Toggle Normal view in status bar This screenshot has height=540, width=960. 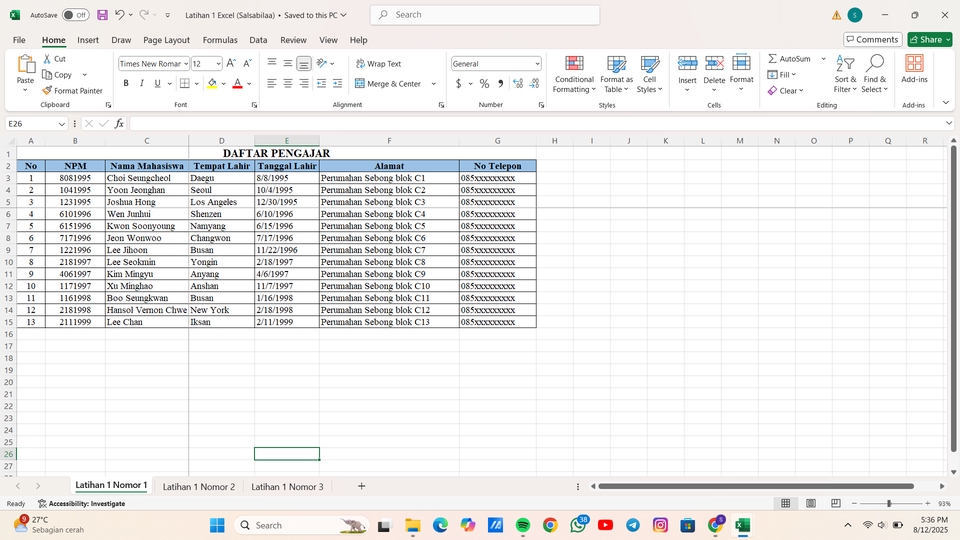tap(786, 503)
